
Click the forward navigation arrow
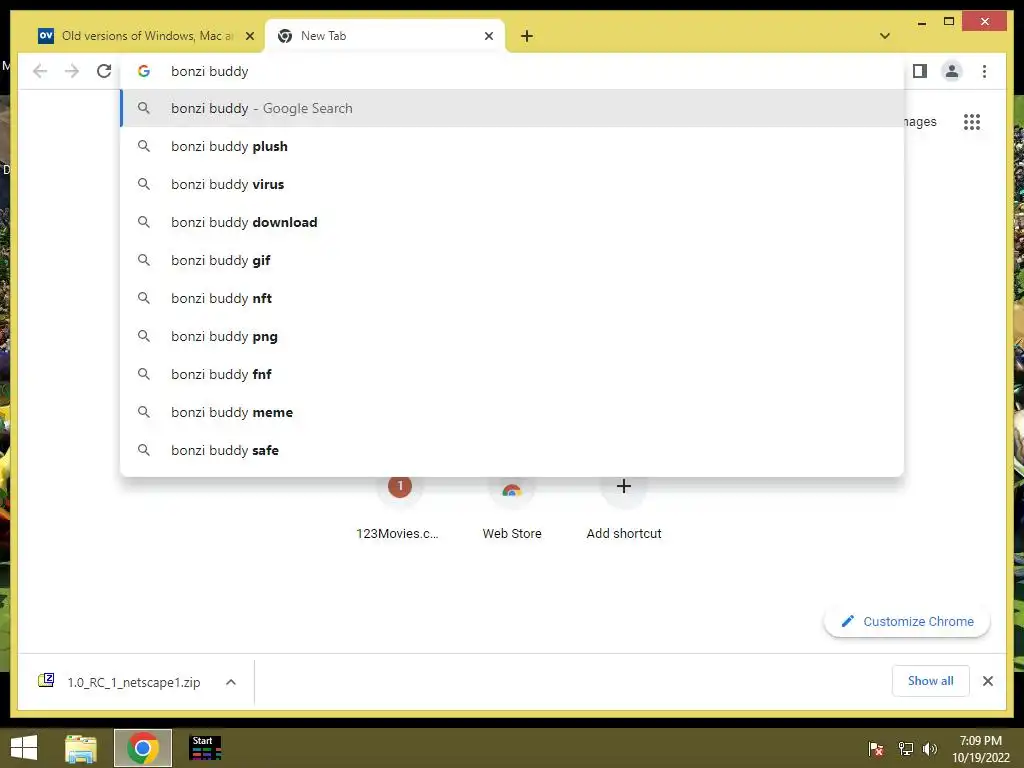point(72,71)
